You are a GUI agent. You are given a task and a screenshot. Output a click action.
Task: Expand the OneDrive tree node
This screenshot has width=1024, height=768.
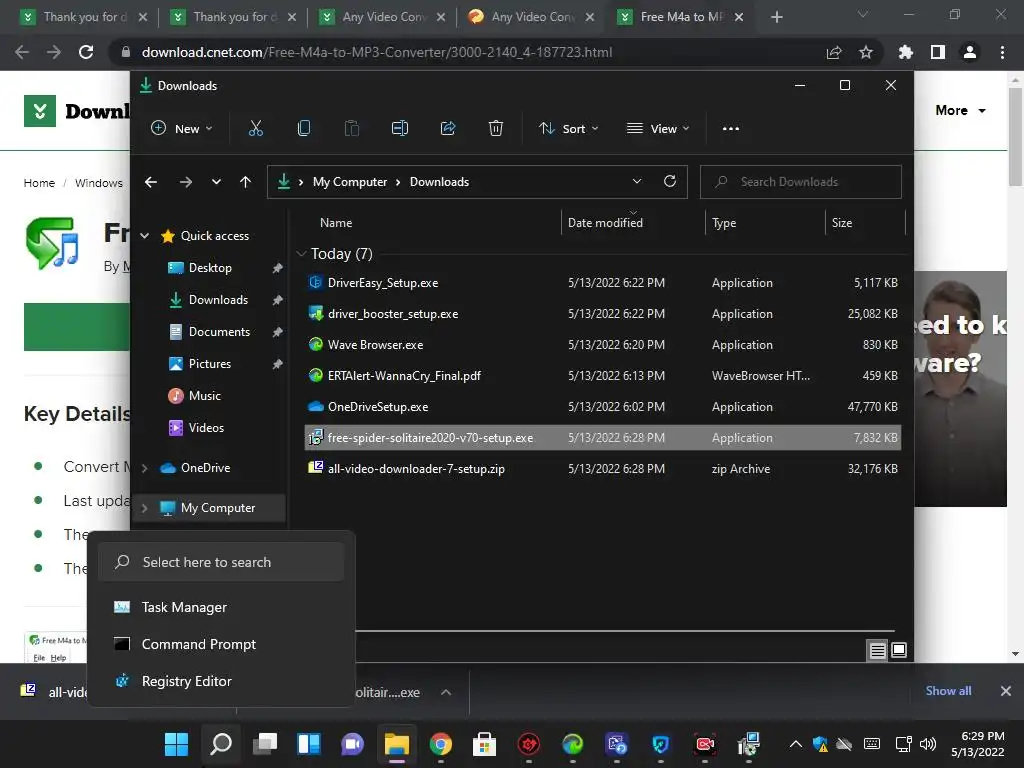(144, 468)
